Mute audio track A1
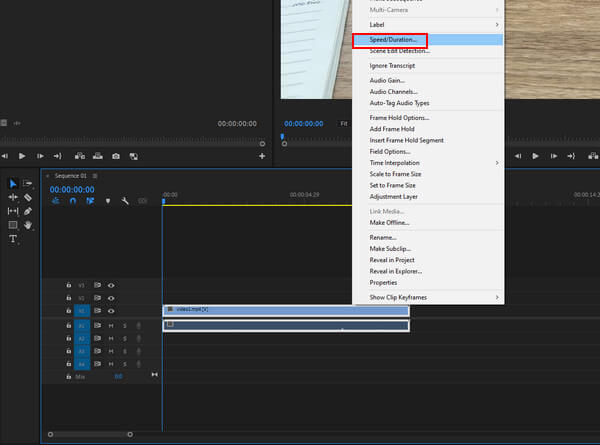600x445 pixels. pyautogui.click(x=111, y=326)
